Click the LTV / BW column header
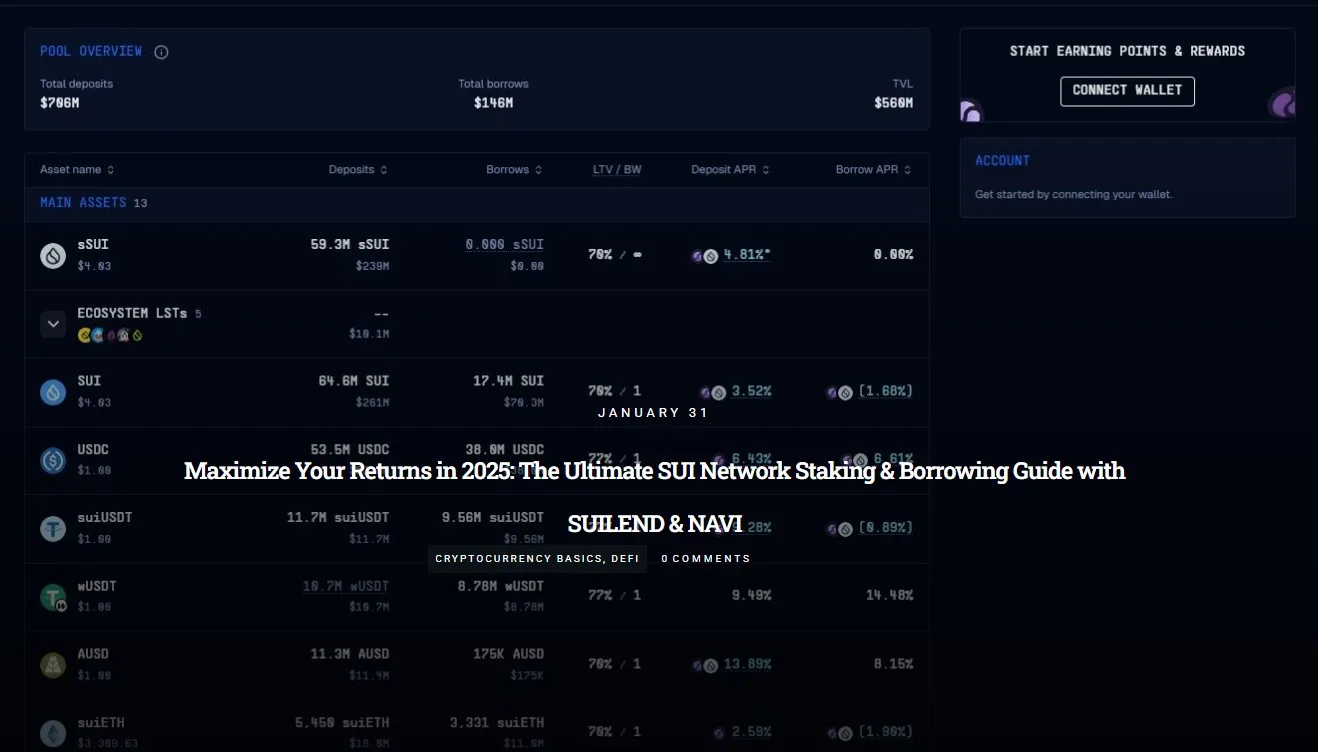This screenshot has width=1318, height=752. (x=617, y=169)
